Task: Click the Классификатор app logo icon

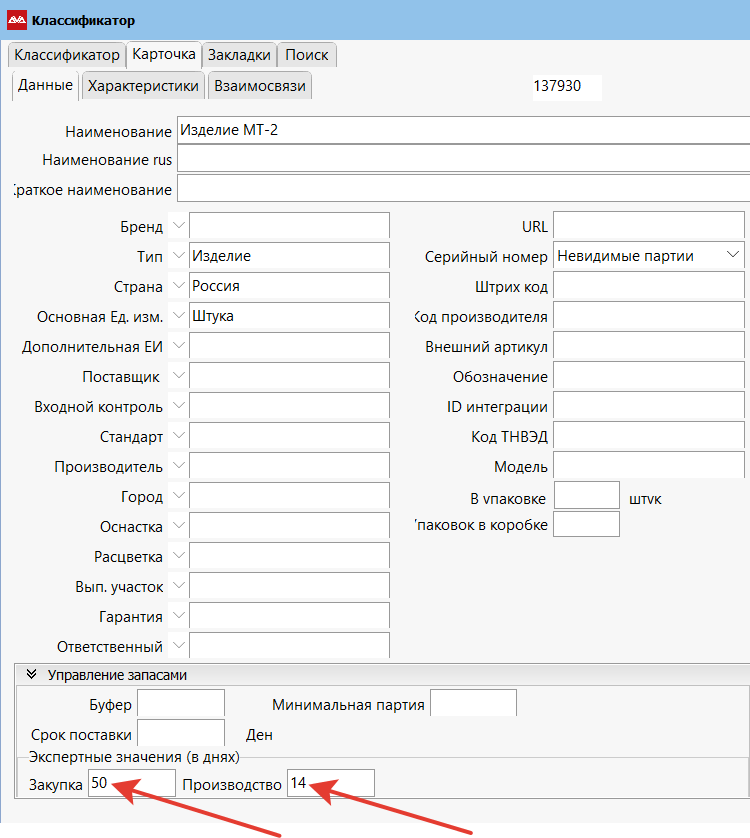Action: [17, 20]
